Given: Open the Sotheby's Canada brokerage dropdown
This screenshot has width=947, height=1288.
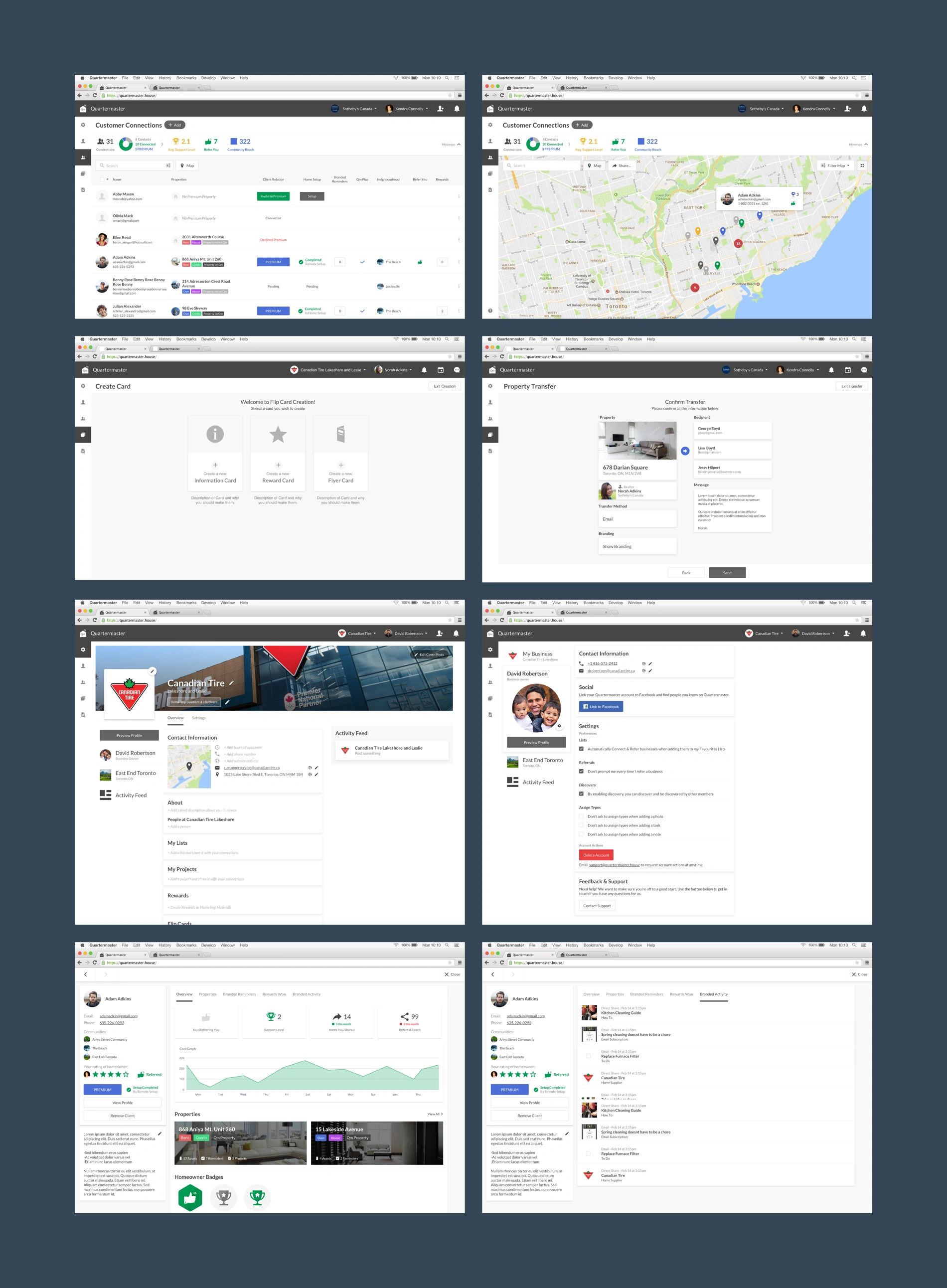Looking at the screenshot, I should [357, 109].
